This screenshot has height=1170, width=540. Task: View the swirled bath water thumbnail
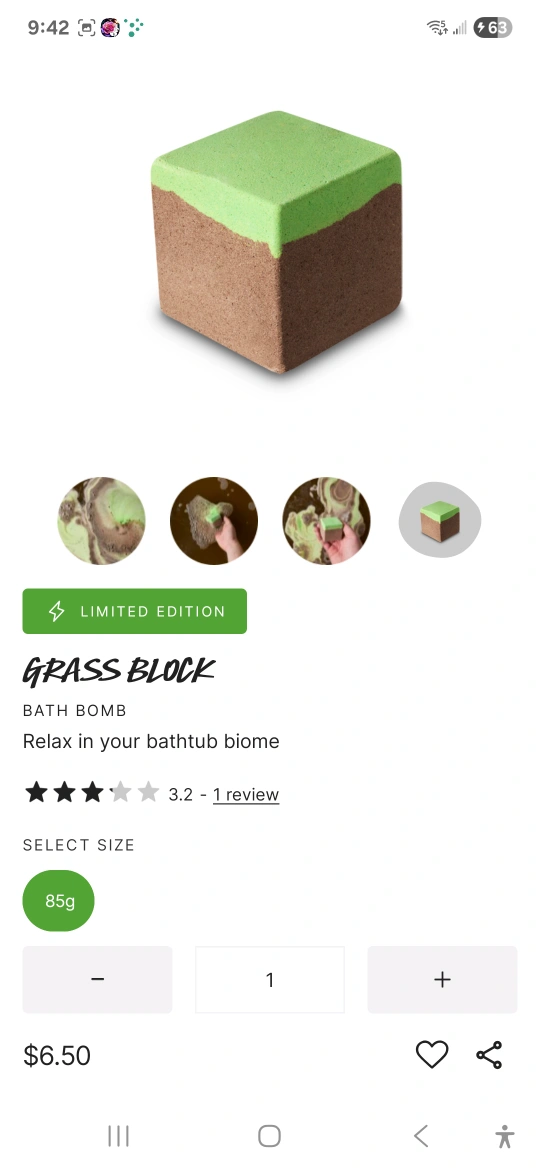pyautogui.click(x=101, y=521)
